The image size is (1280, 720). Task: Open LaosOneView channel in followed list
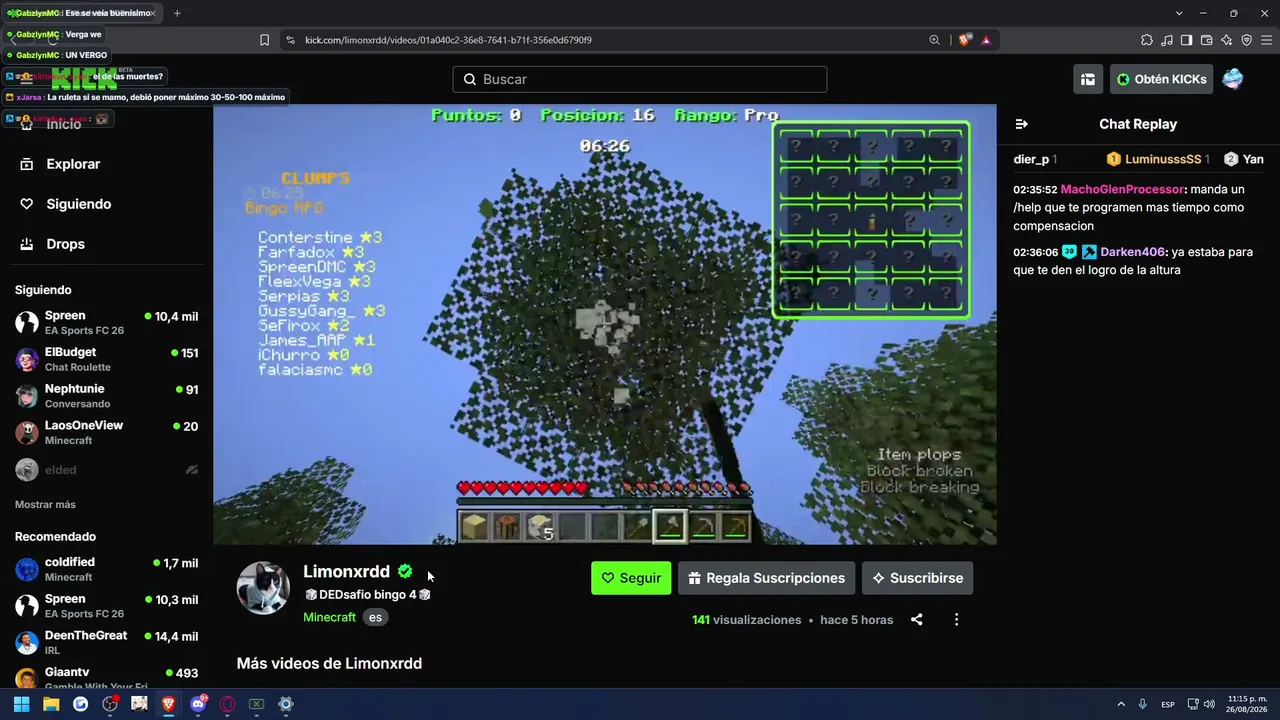[106, 432]
